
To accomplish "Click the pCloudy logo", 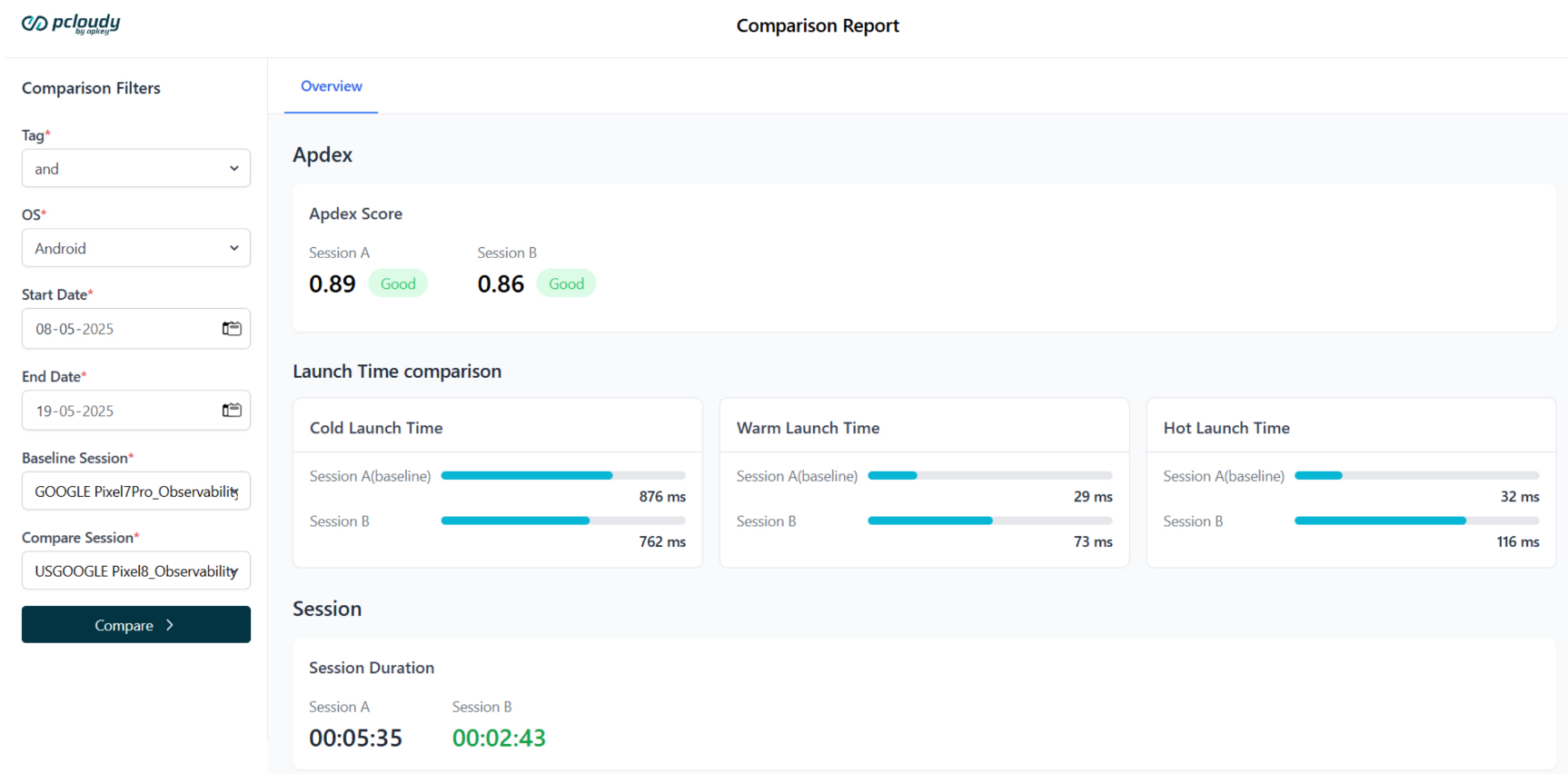I will [x=71, y=24].
